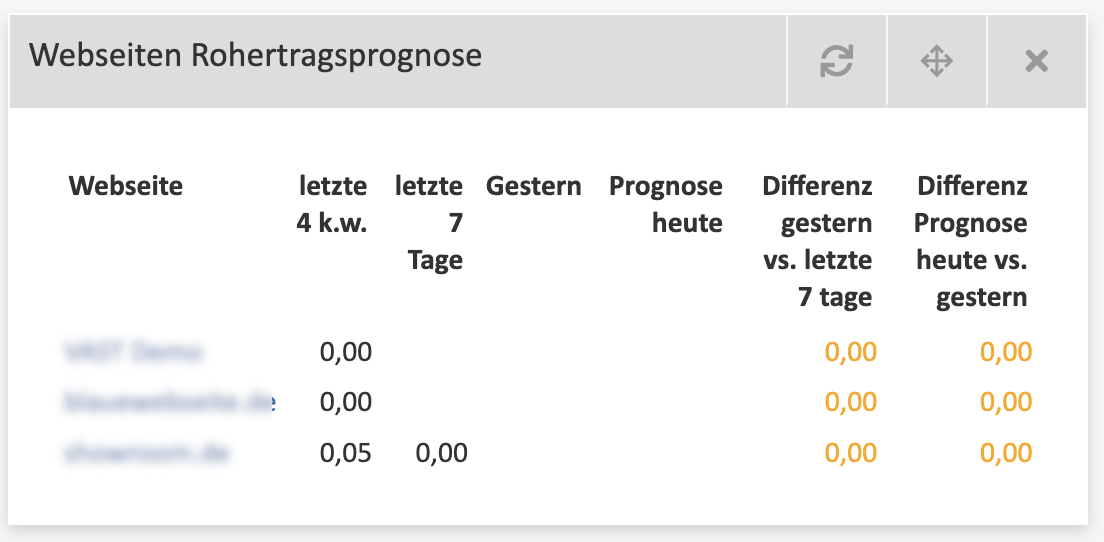Click first row's orange Differenz Prognose value
This screenshot has height=542, width=1104.
click(1006, 351)
